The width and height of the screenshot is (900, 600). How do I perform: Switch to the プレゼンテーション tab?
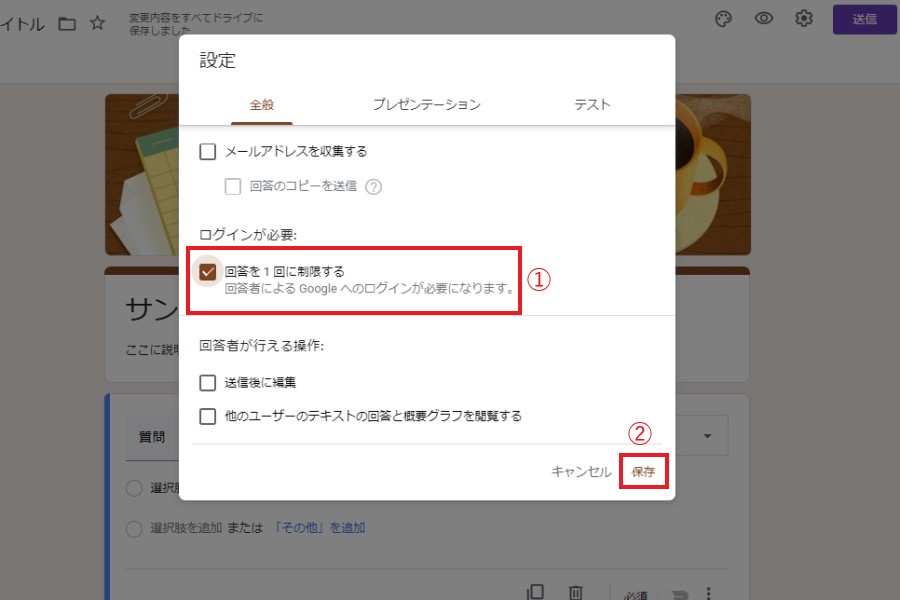tap(427, 105)
